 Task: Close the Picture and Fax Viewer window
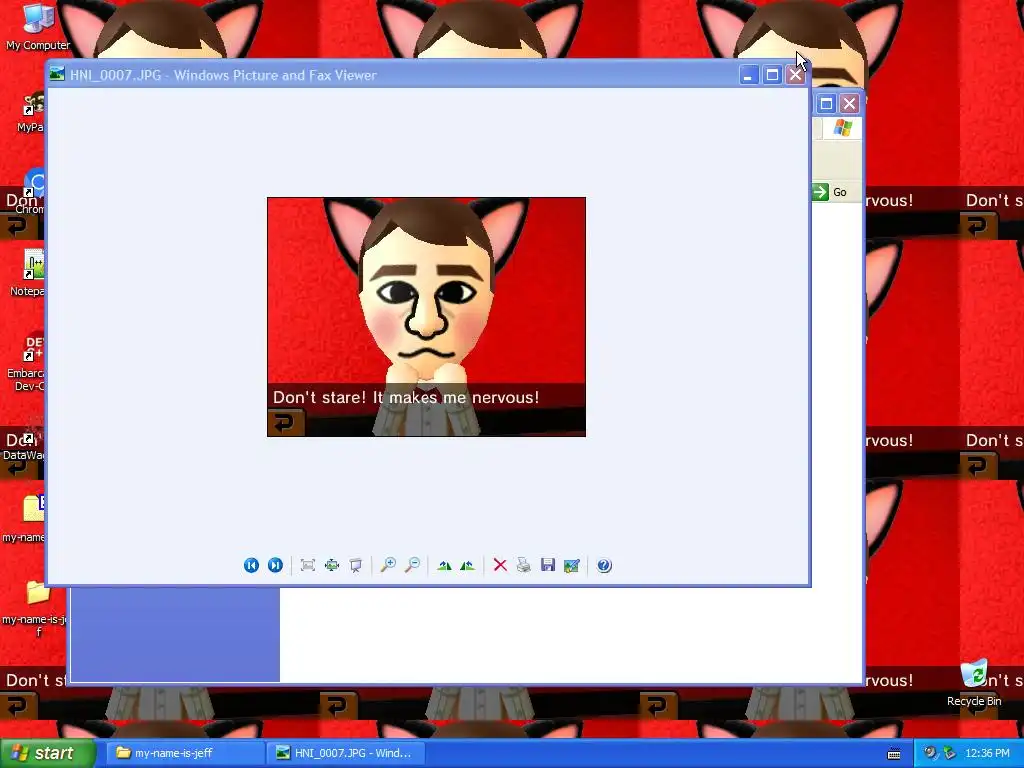click(x=795, y=75)
